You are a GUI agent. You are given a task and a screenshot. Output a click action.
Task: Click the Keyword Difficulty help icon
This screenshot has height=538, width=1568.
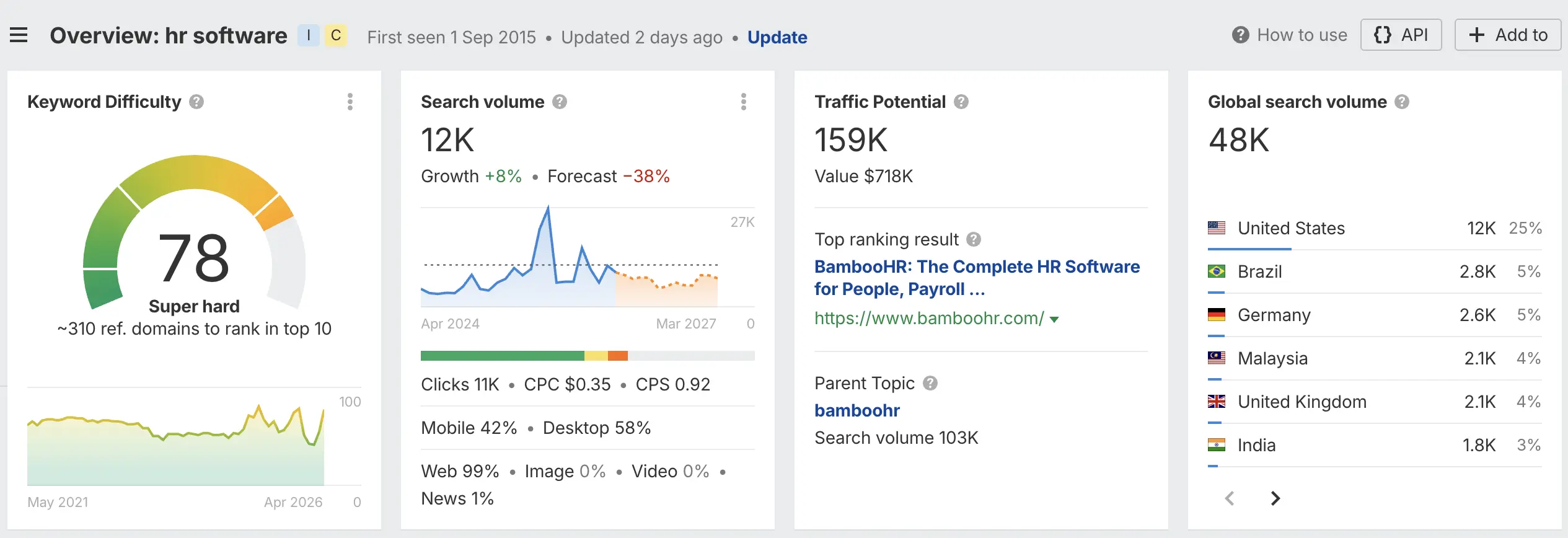[196, 102]
